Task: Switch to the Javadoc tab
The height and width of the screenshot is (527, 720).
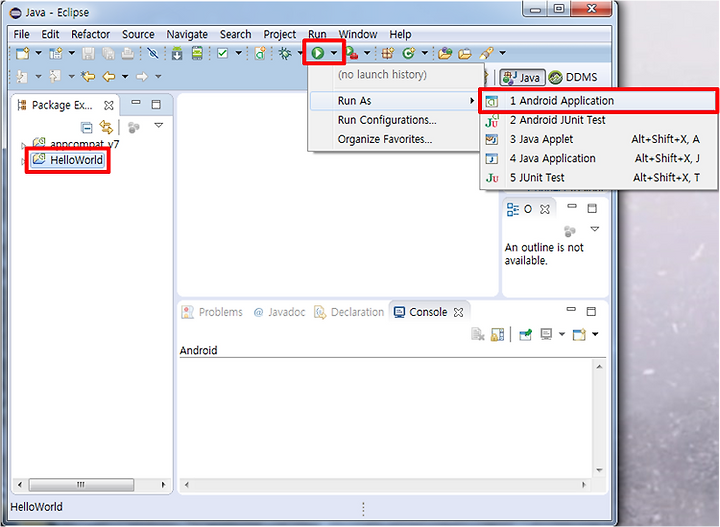Action: pyautogui.click(x=279, y=312)
